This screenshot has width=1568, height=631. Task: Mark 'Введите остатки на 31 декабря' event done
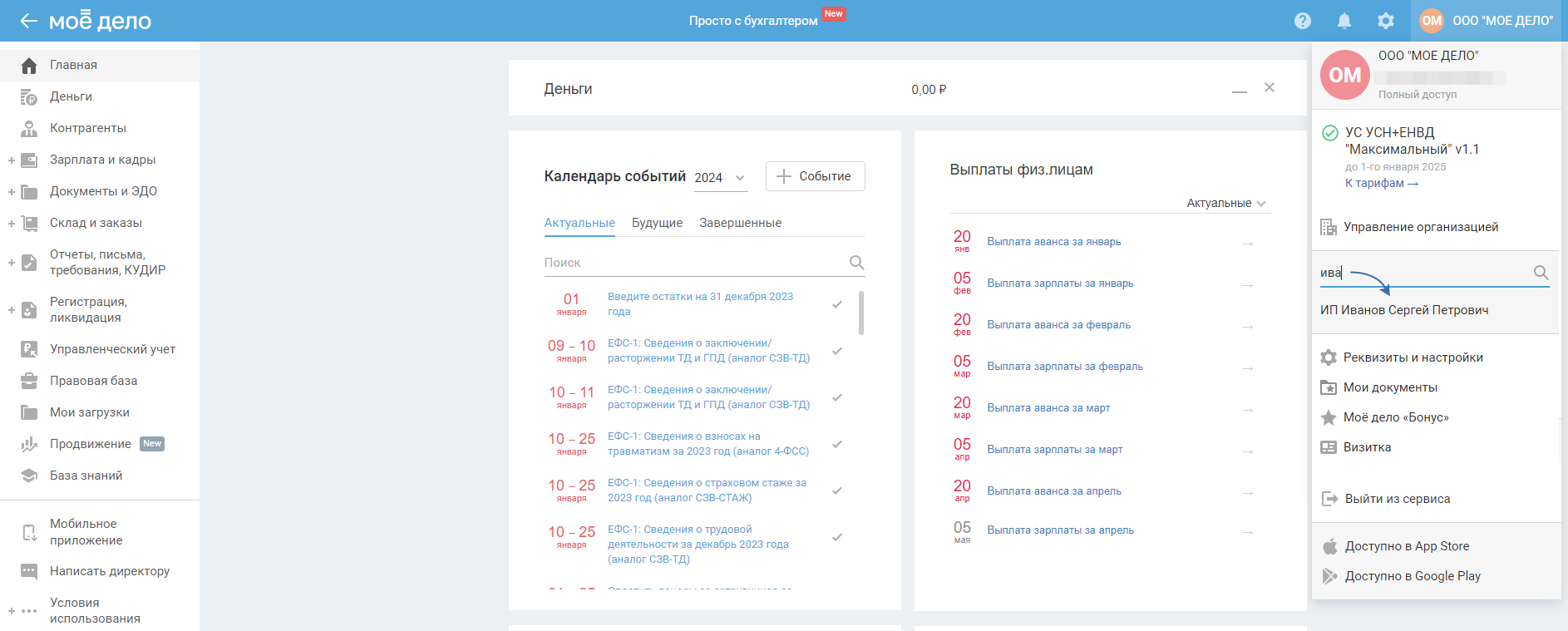(837, 304)
